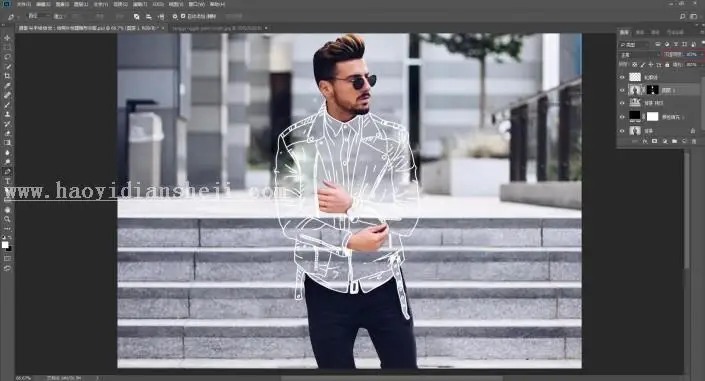Select the black layer mask thumbnail
Image resolution: width=705 pixels, height=381 pixels.
(652, 90)
